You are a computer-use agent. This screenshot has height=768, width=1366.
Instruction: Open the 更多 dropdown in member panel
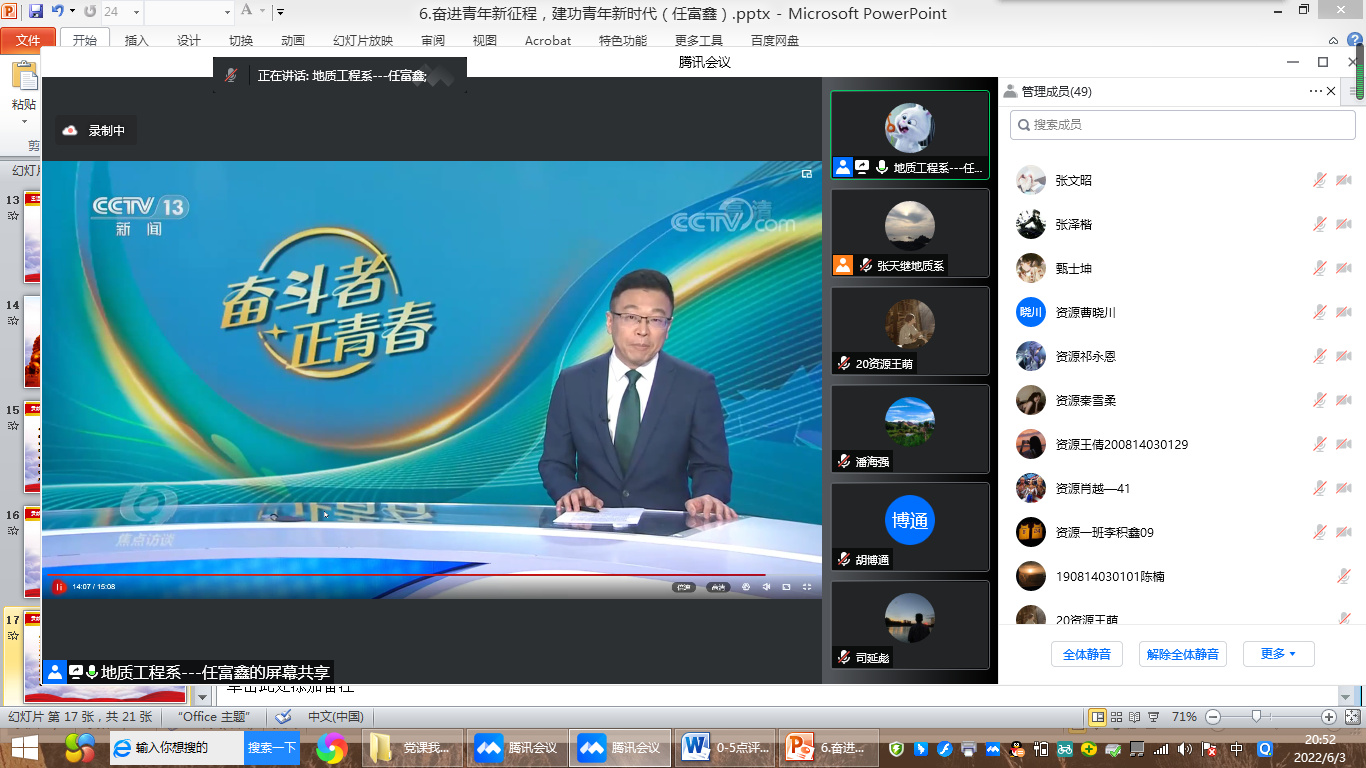[x=1278, y=654]
